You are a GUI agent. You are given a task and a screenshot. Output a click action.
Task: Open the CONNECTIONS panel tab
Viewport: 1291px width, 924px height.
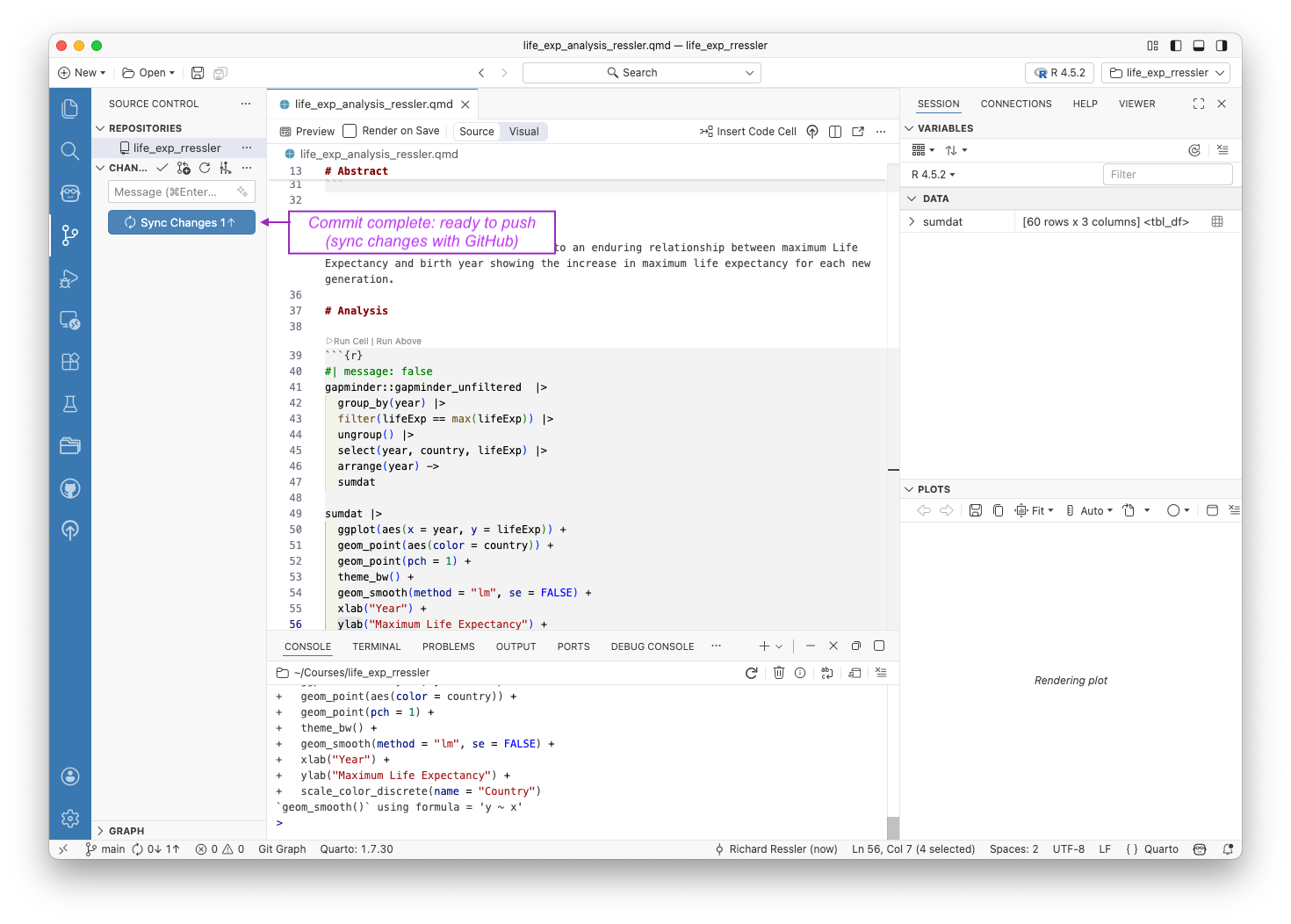click(1016, 104)
